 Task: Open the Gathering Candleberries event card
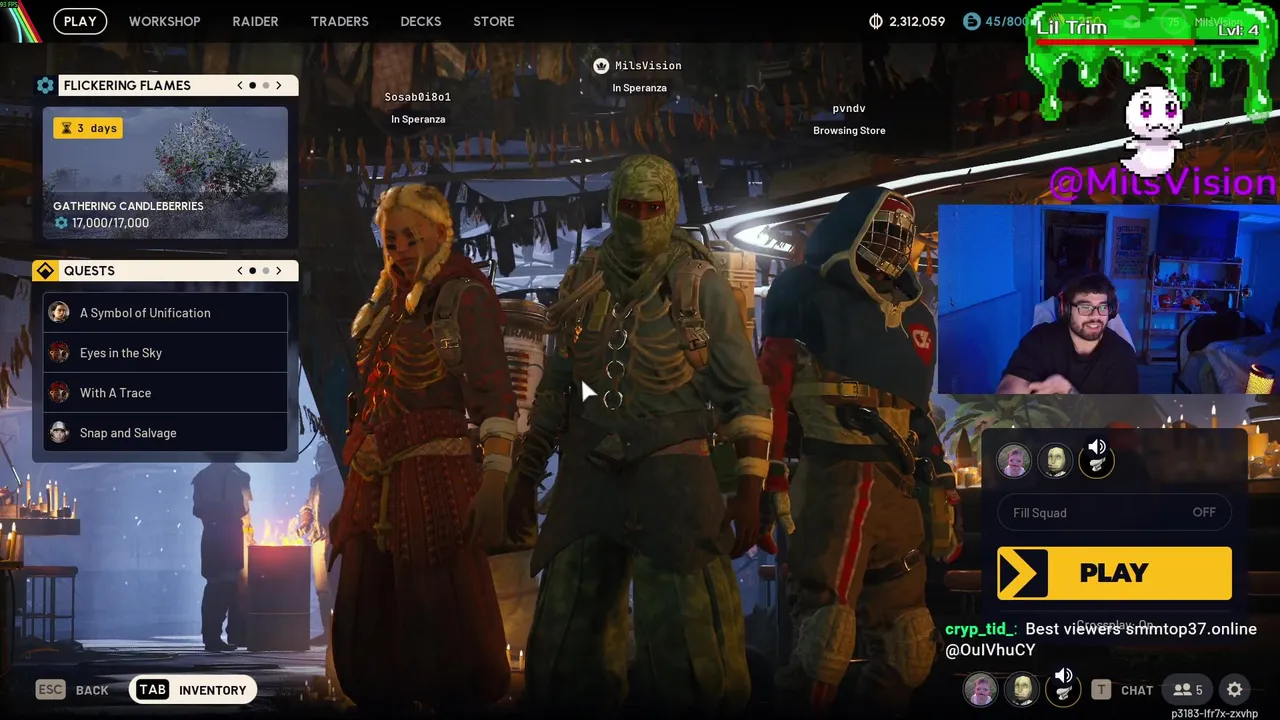[165, 172]
